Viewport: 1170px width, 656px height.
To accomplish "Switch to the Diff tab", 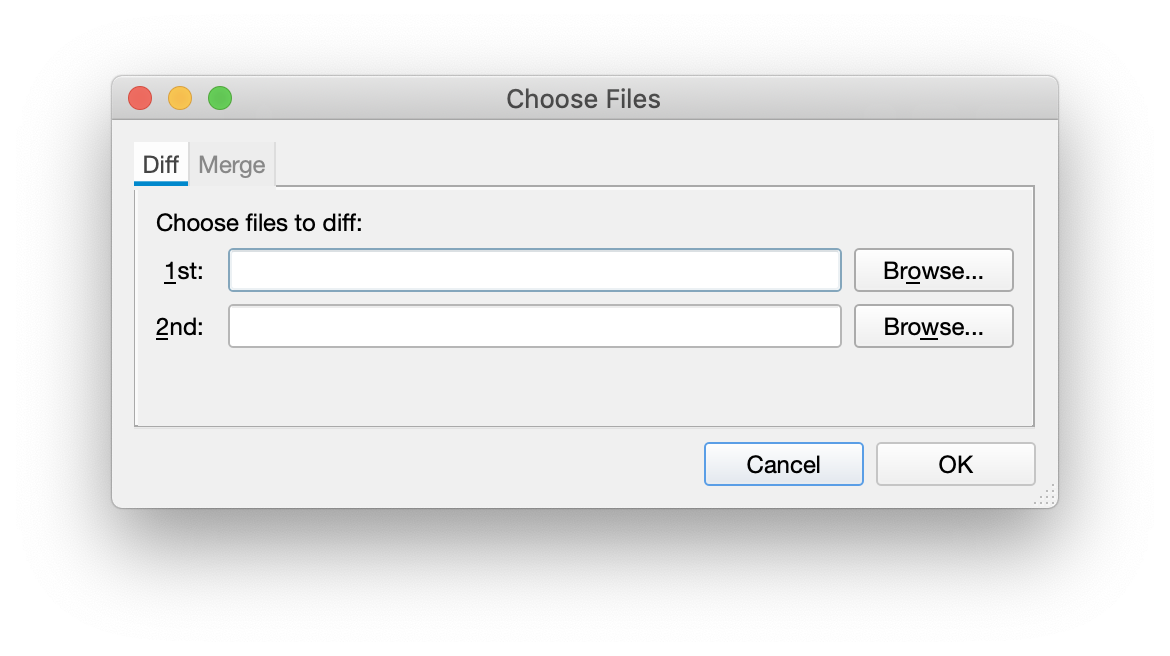I will point(160,165).
